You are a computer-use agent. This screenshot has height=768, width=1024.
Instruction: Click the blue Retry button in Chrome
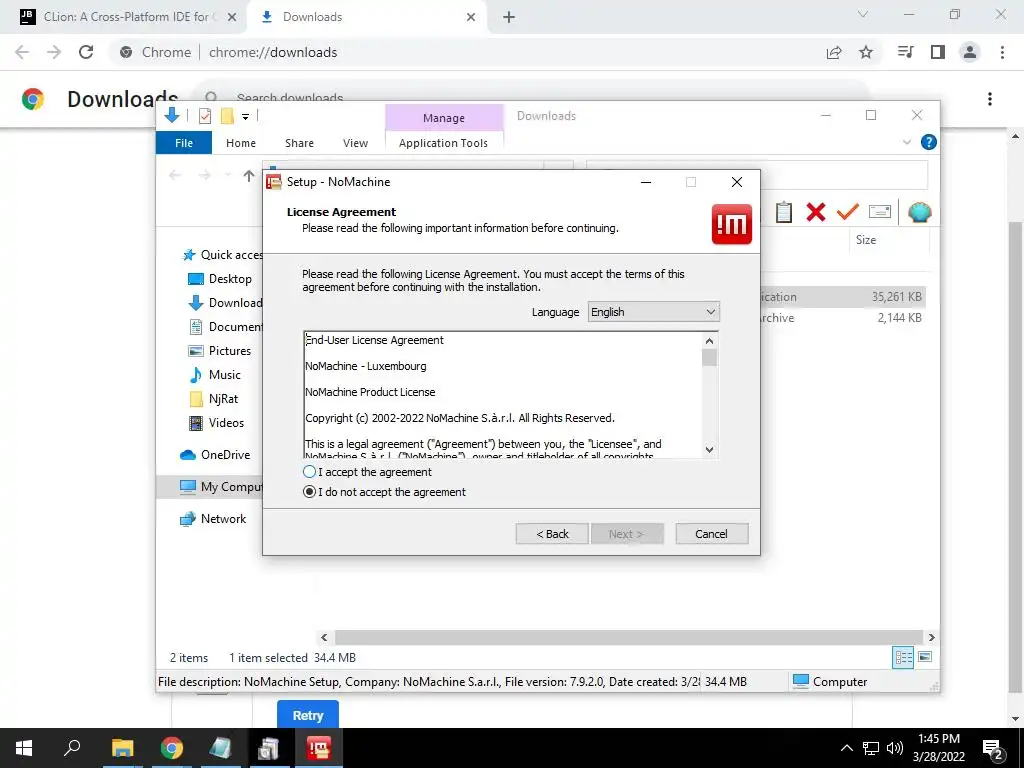308,715
